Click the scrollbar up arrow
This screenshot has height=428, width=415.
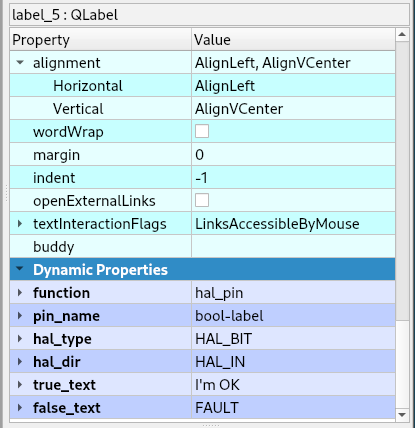pyautogui.click(x=402, y=34)
